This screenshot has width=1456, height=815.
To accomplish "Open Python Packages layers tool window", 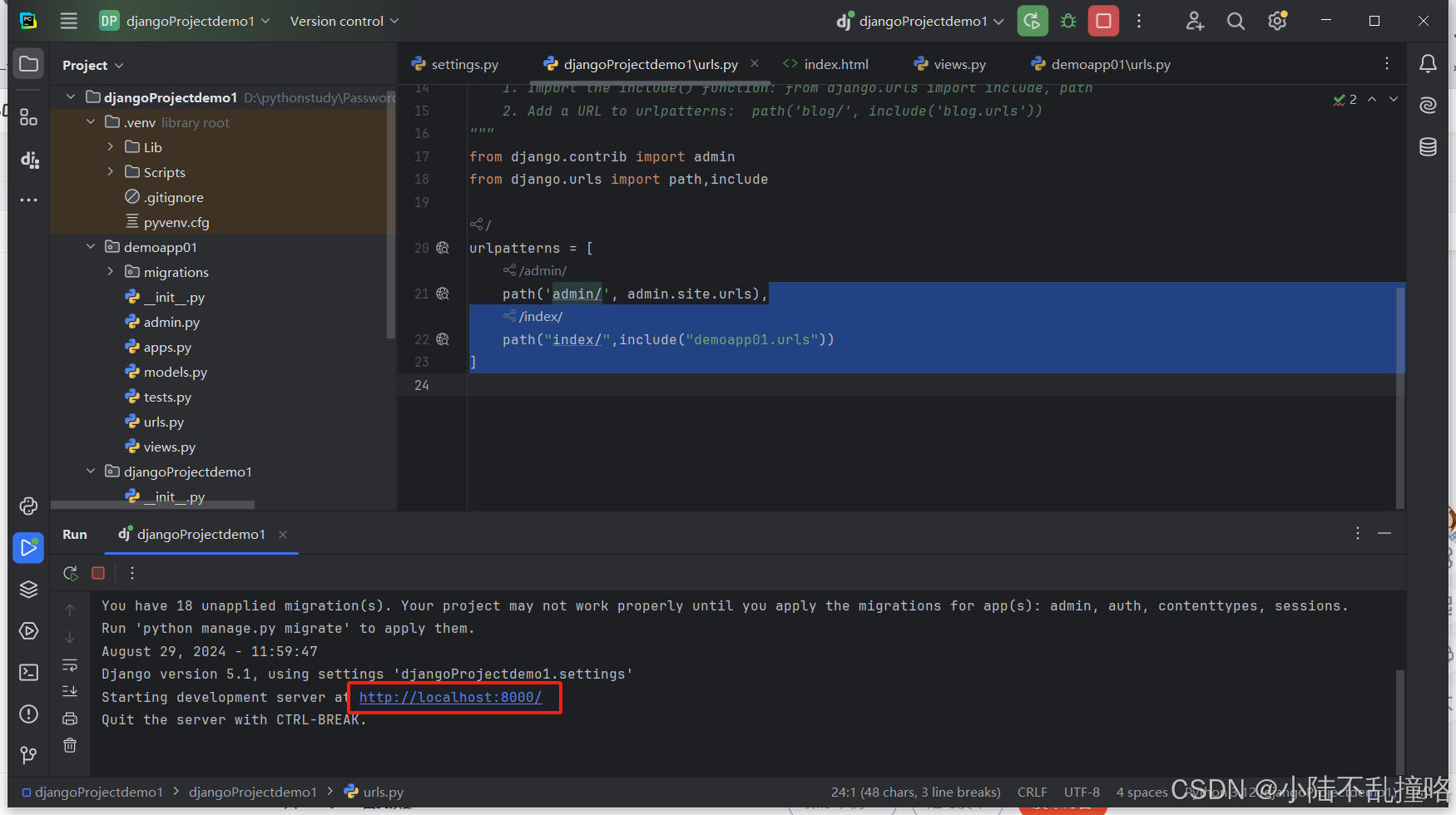I will tap(29, 589).
